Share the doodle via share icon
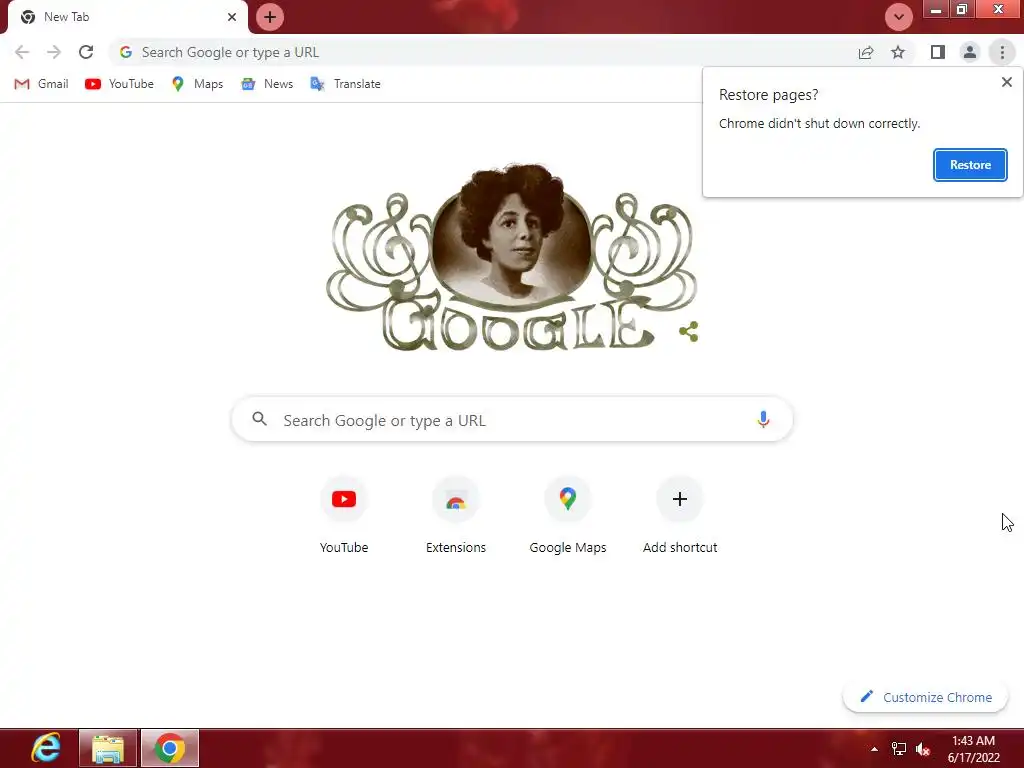Screen dimensions: 1024x768 pyautogui.click(x=689, y=332)
